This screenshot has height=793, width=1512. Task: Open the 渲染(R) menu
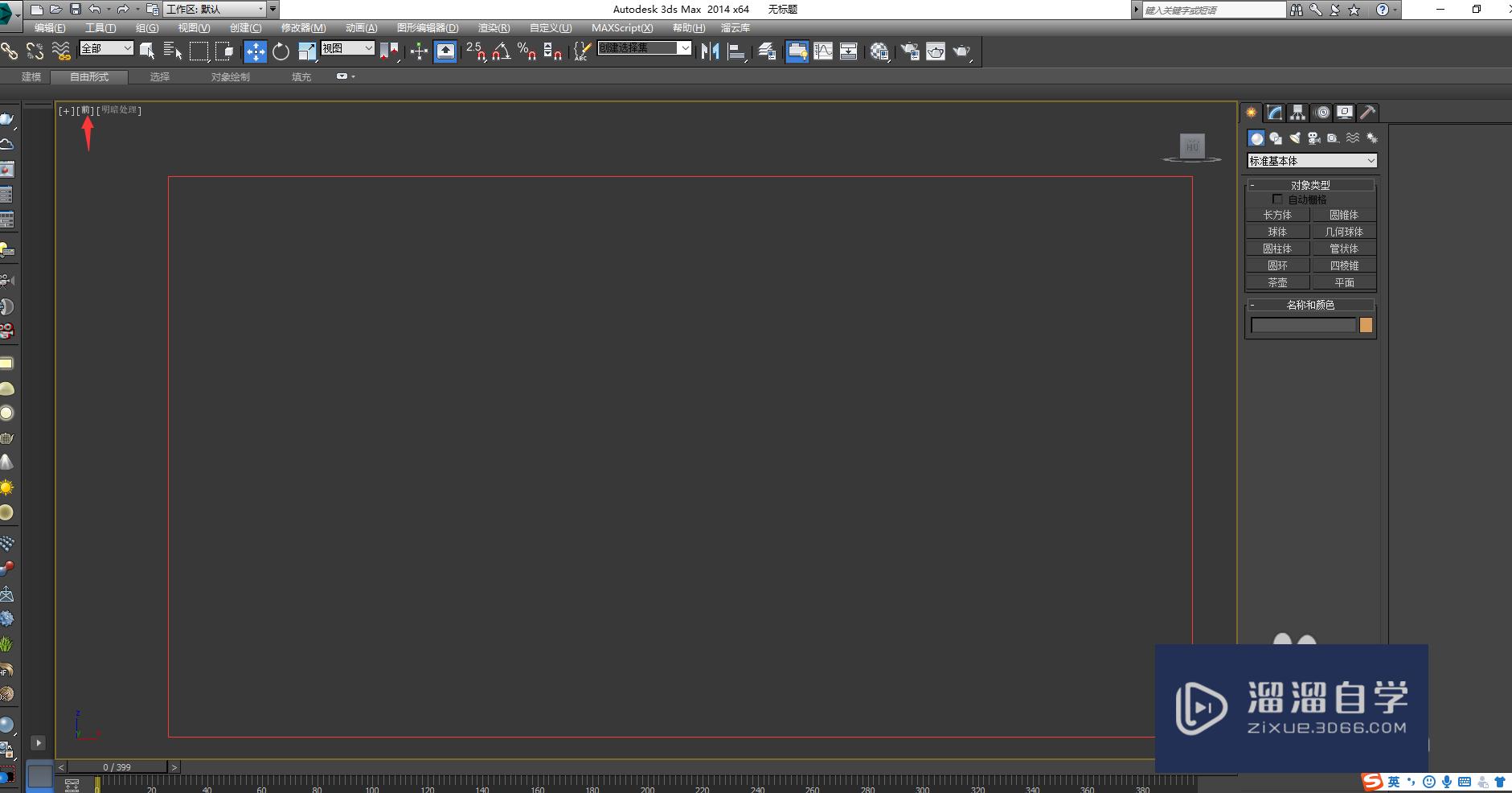click(x=494, y=27)
